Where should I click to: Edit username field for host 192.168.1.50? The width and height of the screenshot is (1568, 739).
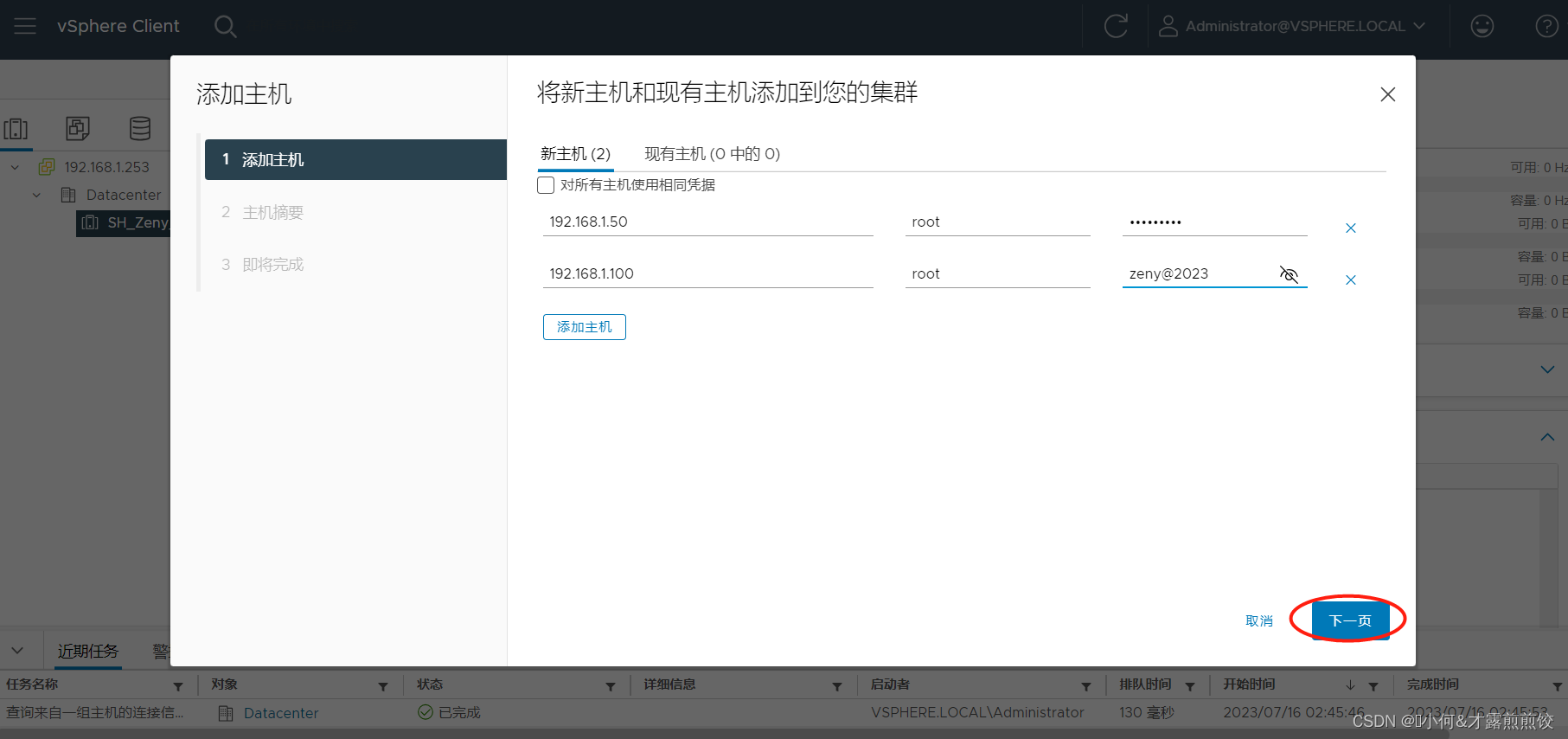997,222
